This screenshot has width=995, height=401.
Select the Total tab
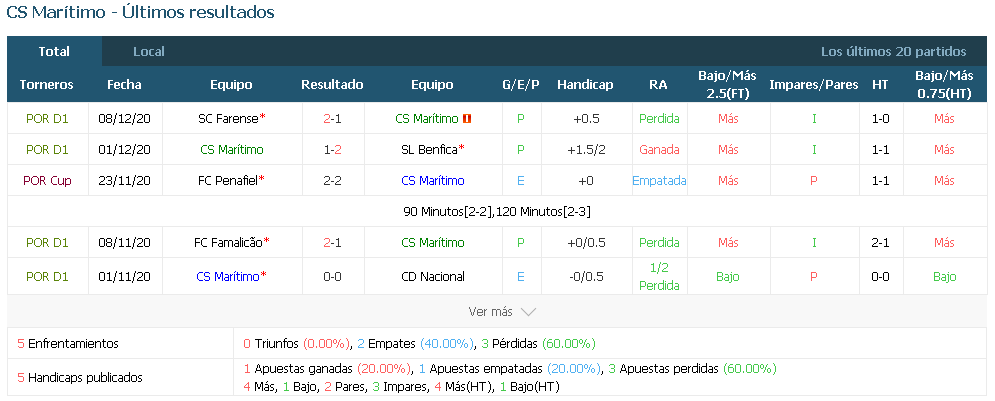pos(54,51)
